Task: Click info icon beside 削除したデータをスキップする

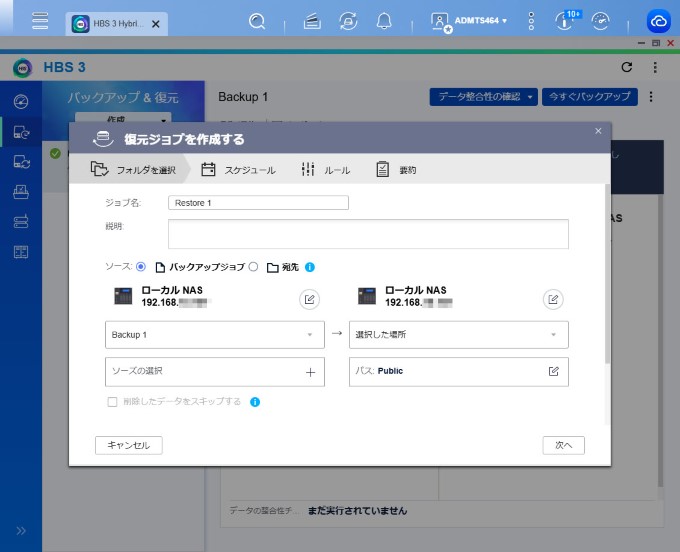Action: [x=255, y=402]
